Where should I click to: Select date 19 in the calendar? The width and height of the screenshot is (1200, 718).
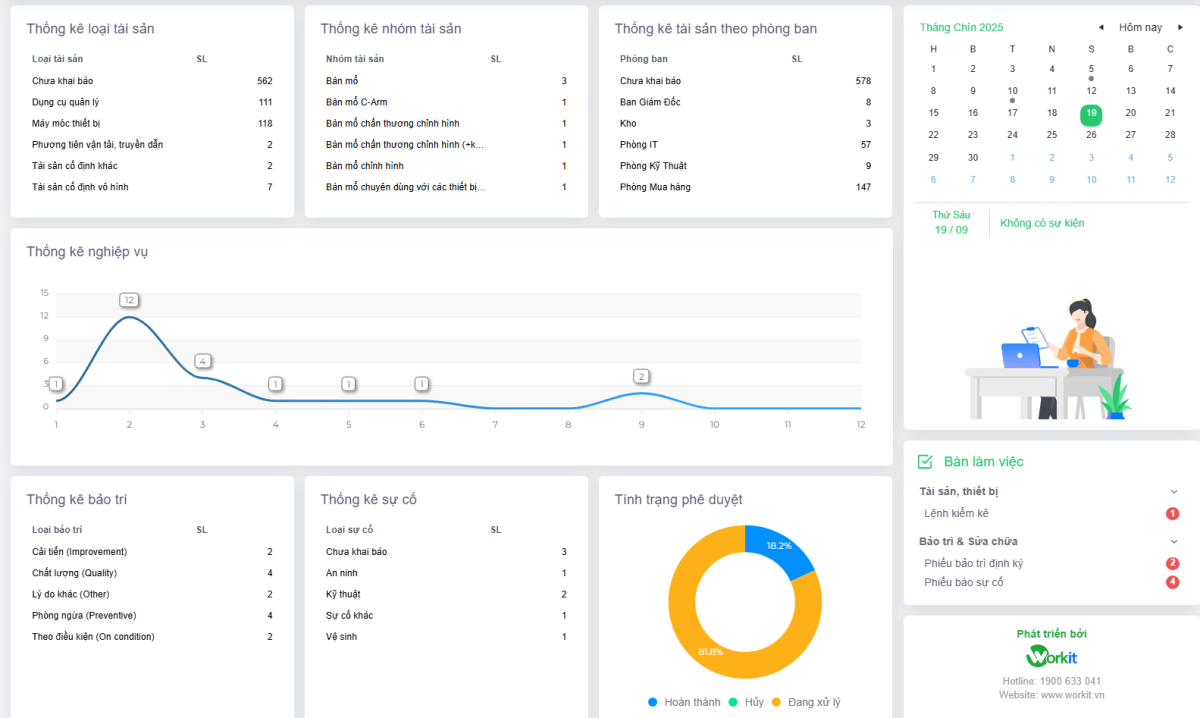[1091, 113]
